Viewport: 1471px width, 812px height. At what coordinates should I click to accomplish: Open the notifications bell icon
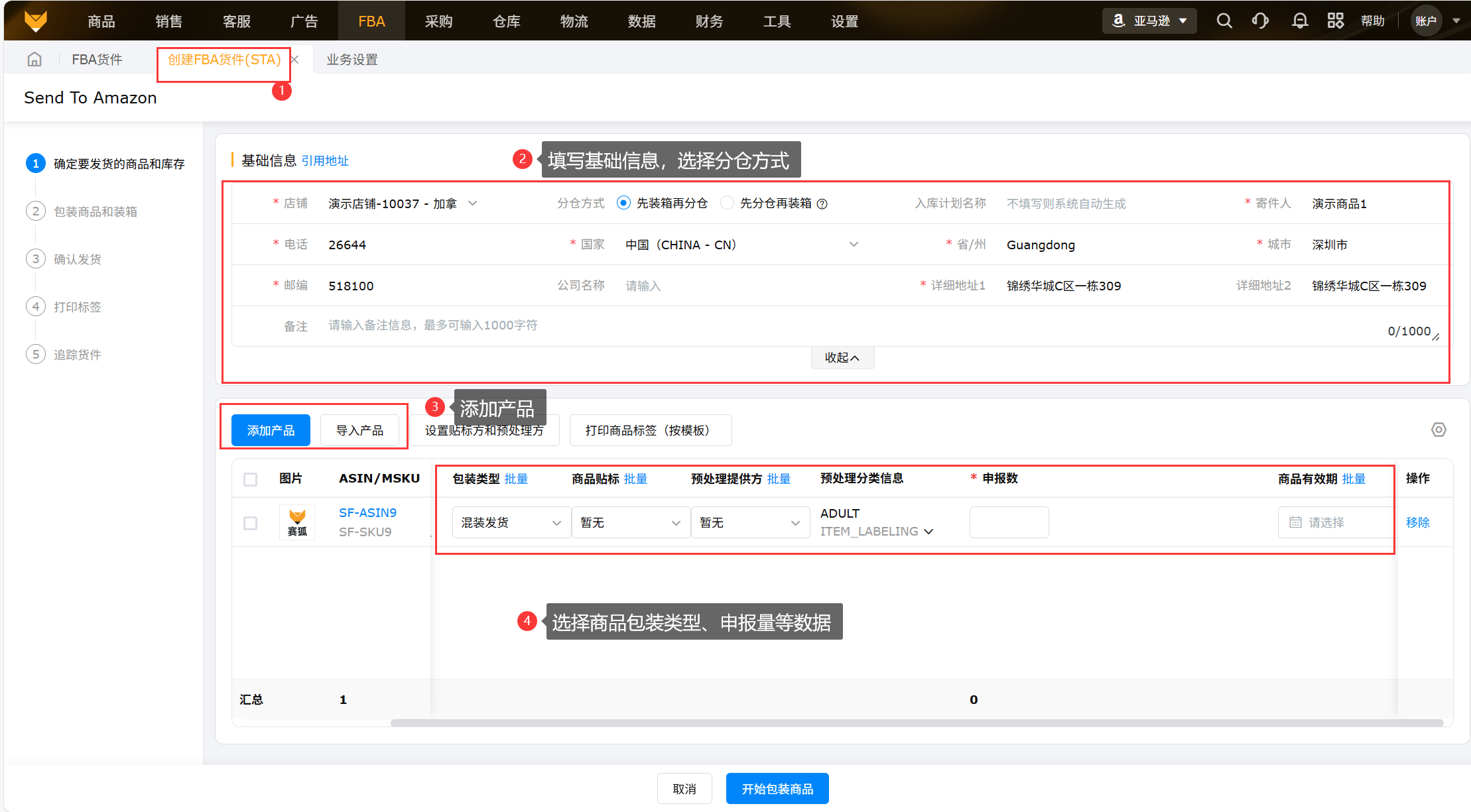click(1300, 21)
